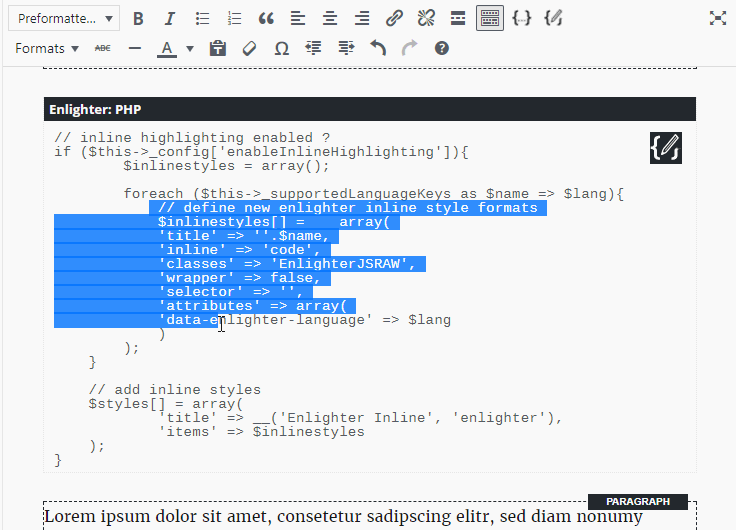Click the line "'inline' => 'code',"
The image size is (736, 530).
[239, 250]
